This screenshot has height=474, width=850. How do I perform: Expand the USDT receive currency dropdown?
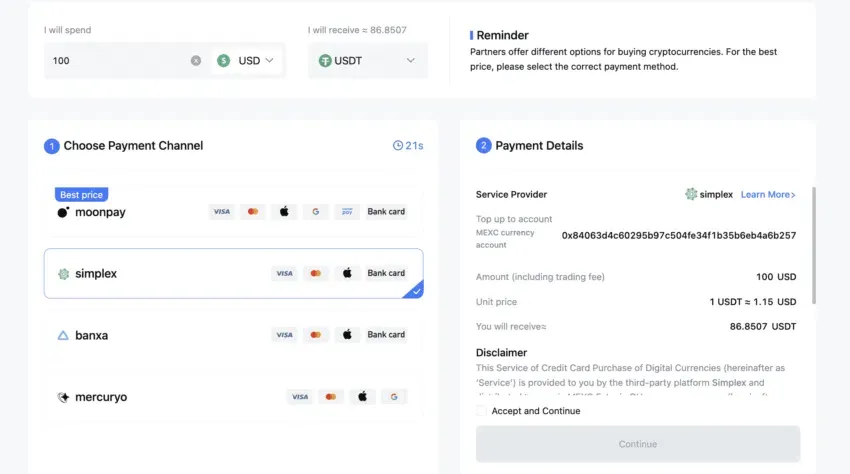(368, 61)
